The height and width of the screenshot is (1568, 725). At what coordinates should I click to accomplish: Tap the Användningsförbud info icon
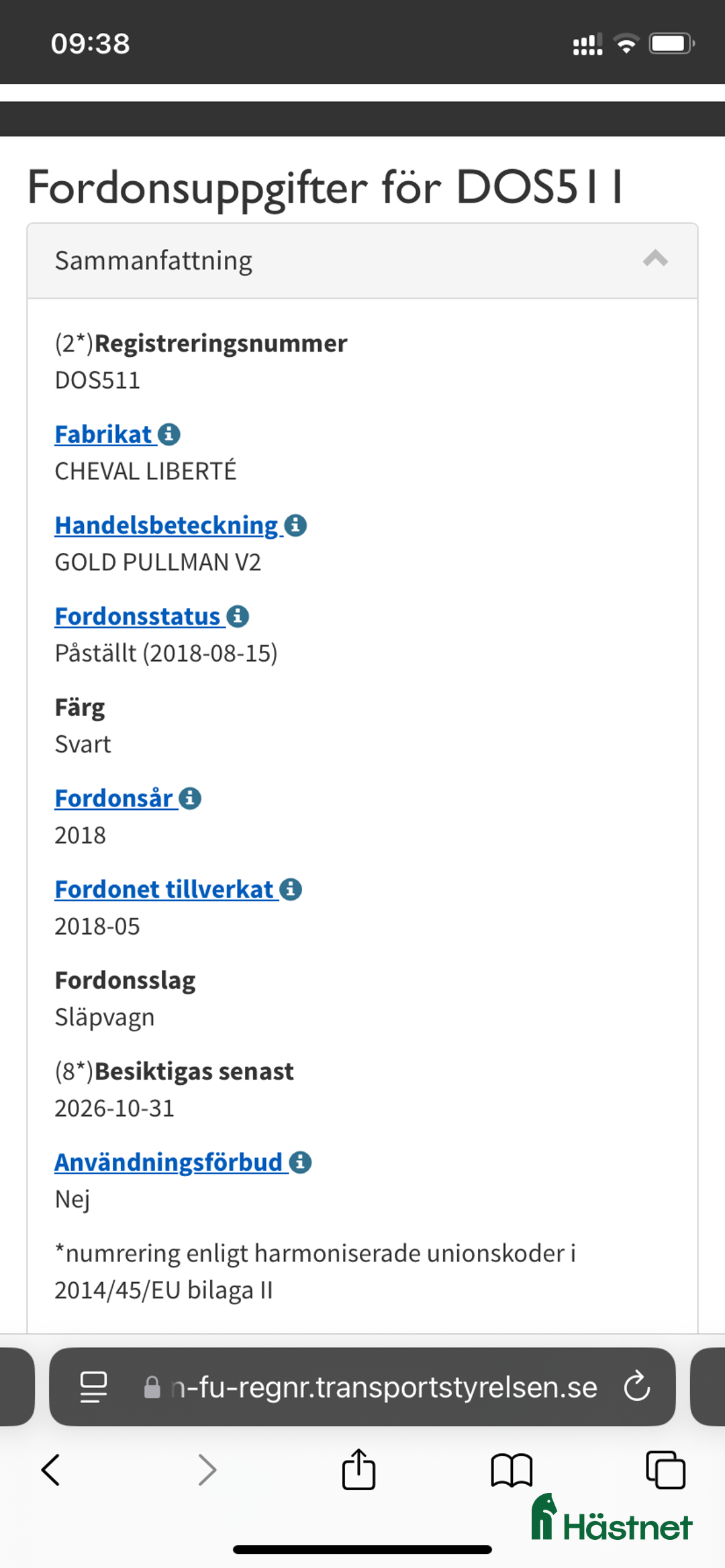(x=299, y=1162)
